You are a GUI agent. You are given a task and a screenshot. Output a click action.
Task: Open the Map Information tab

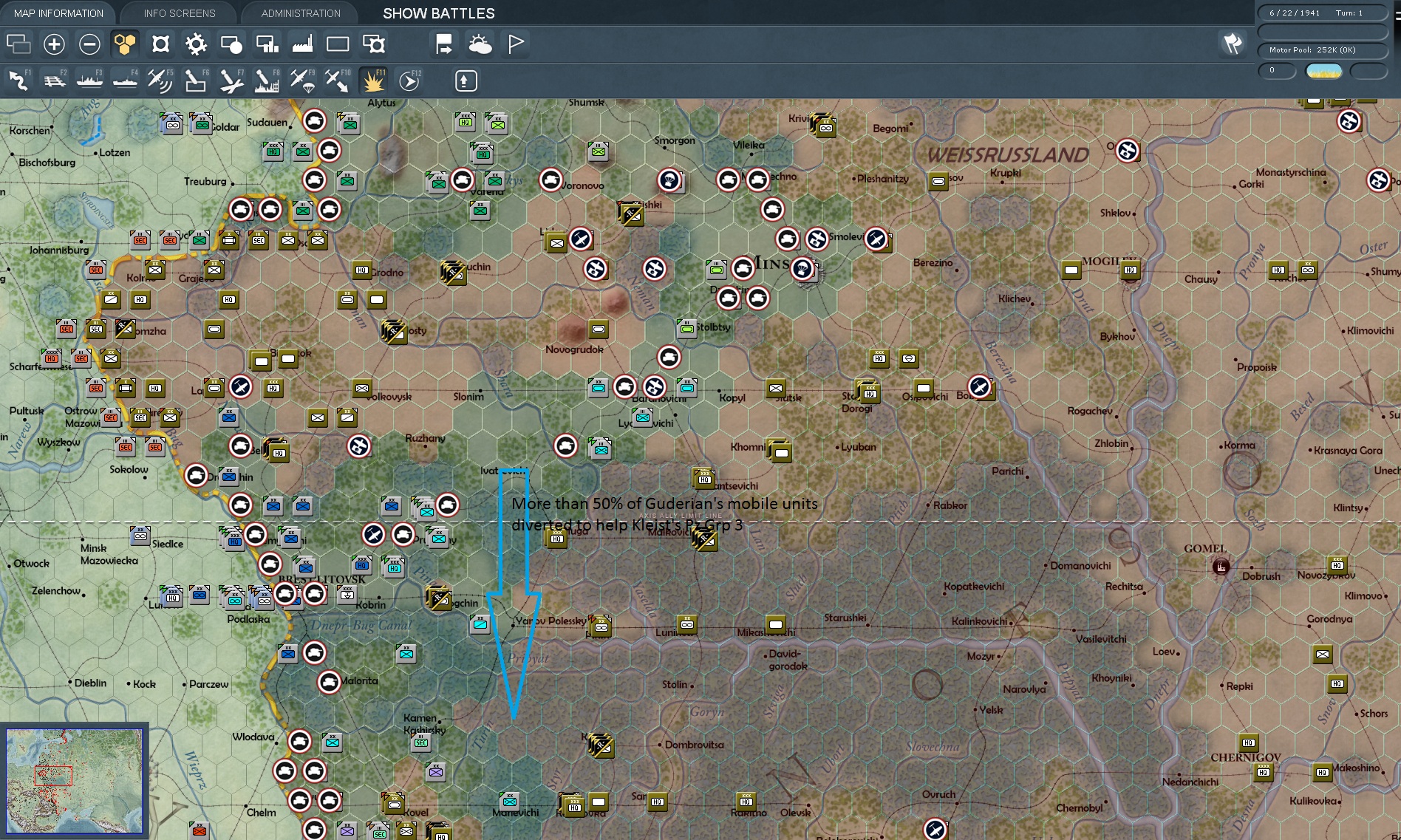point(58,13)
